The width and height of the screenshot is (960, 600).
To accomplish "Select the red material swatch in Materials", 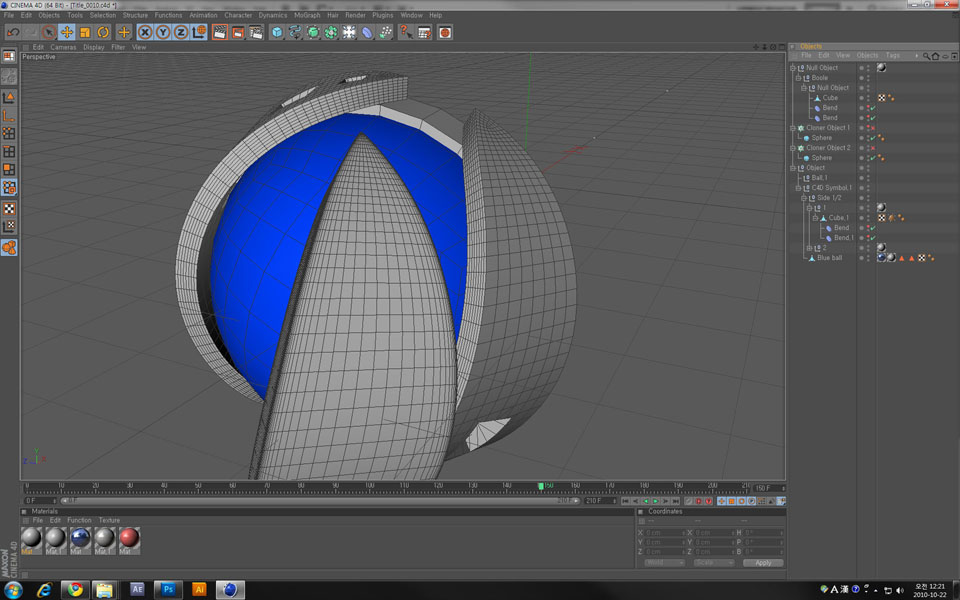I will [x=129, y=538].
